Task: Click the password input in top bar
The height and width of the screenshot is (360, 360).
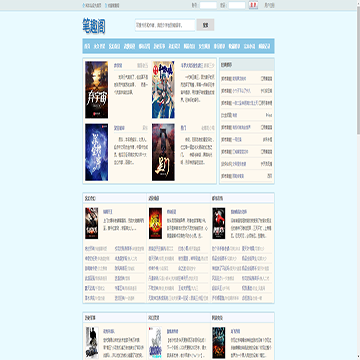Action: coord(237,5)
